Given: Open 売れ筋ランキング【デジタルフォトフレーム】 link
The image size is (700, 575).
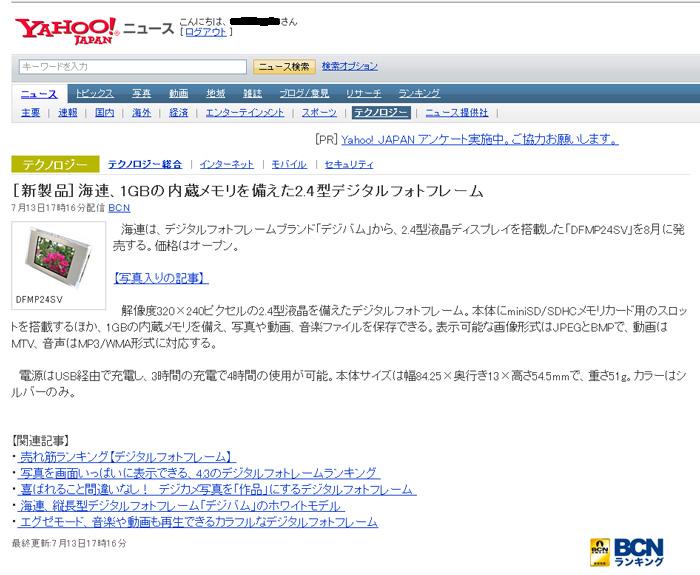Looking at the screenshot, I should pyautogui.click(x=126, y=457).
